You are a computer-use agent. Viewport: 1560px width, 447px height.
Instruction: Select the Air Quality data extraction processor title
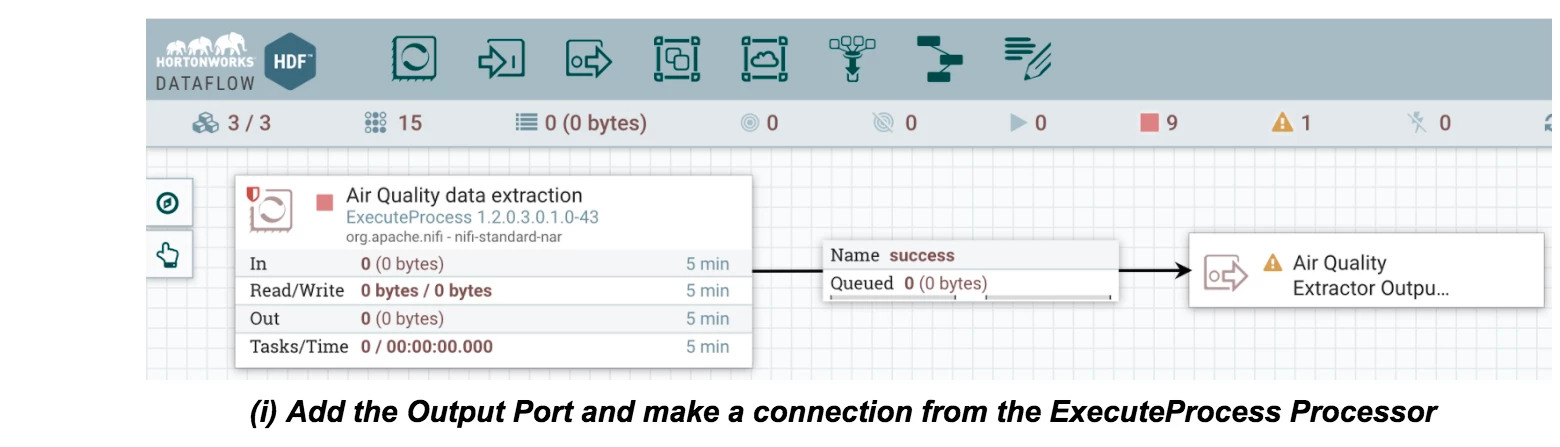(464, 195)
